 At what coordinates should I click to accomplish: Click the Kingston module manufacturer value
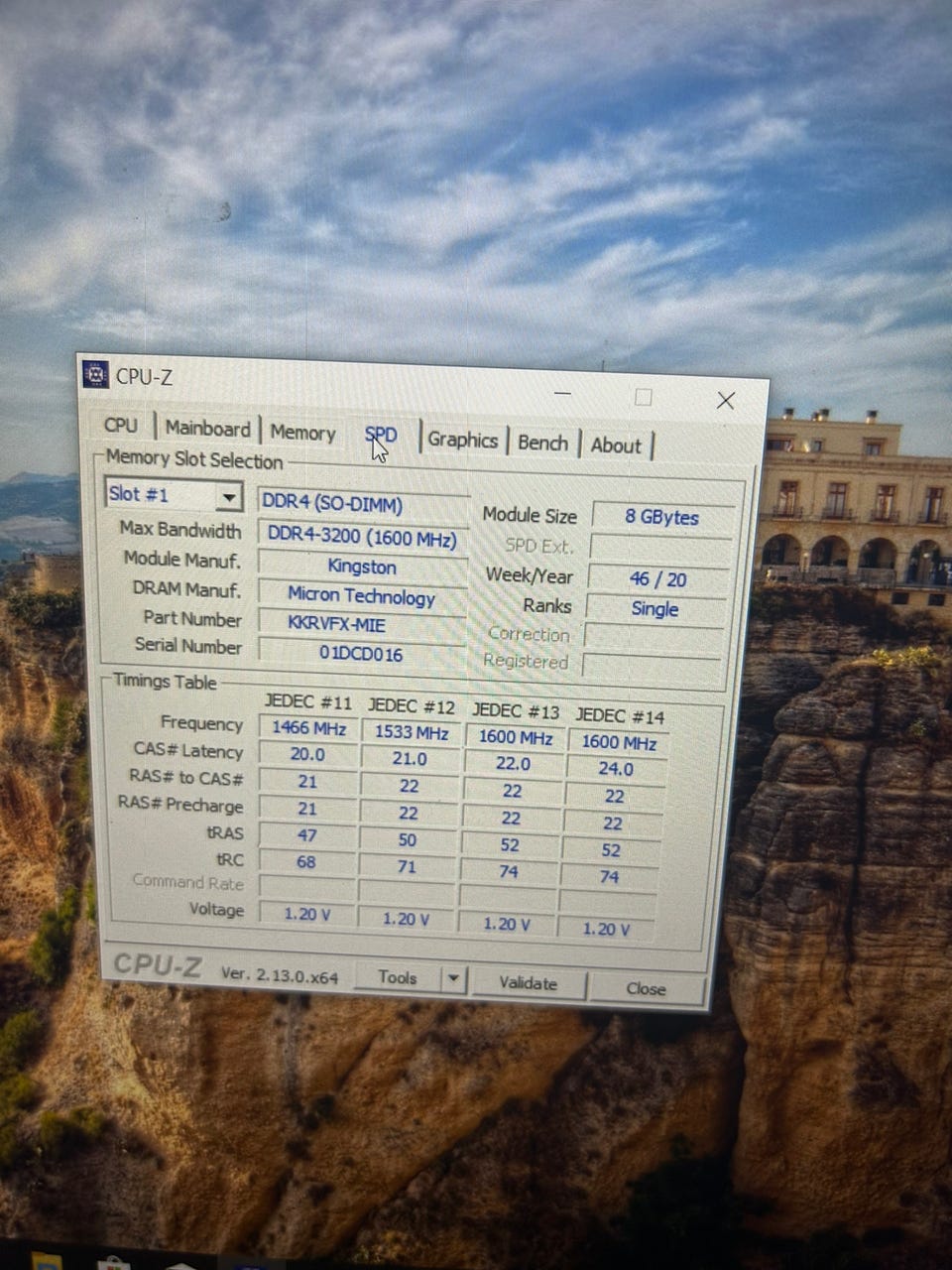click(362, 567)
